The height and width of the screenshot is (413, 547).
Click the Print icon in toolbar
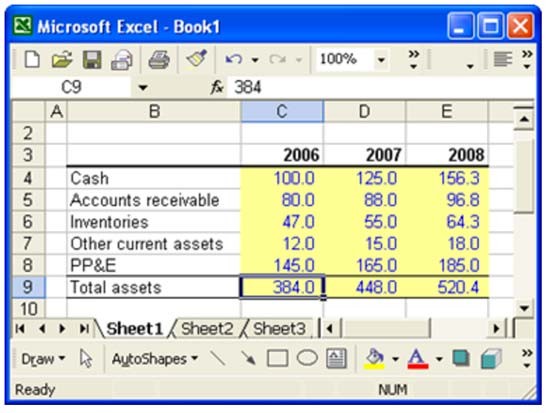click(x=159, y=59)
